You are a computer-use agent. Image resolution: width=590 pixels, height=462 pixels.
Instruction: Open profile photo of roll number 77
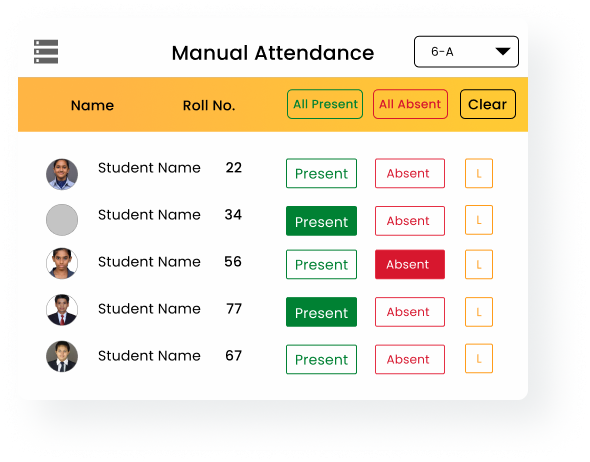point(62,310)
